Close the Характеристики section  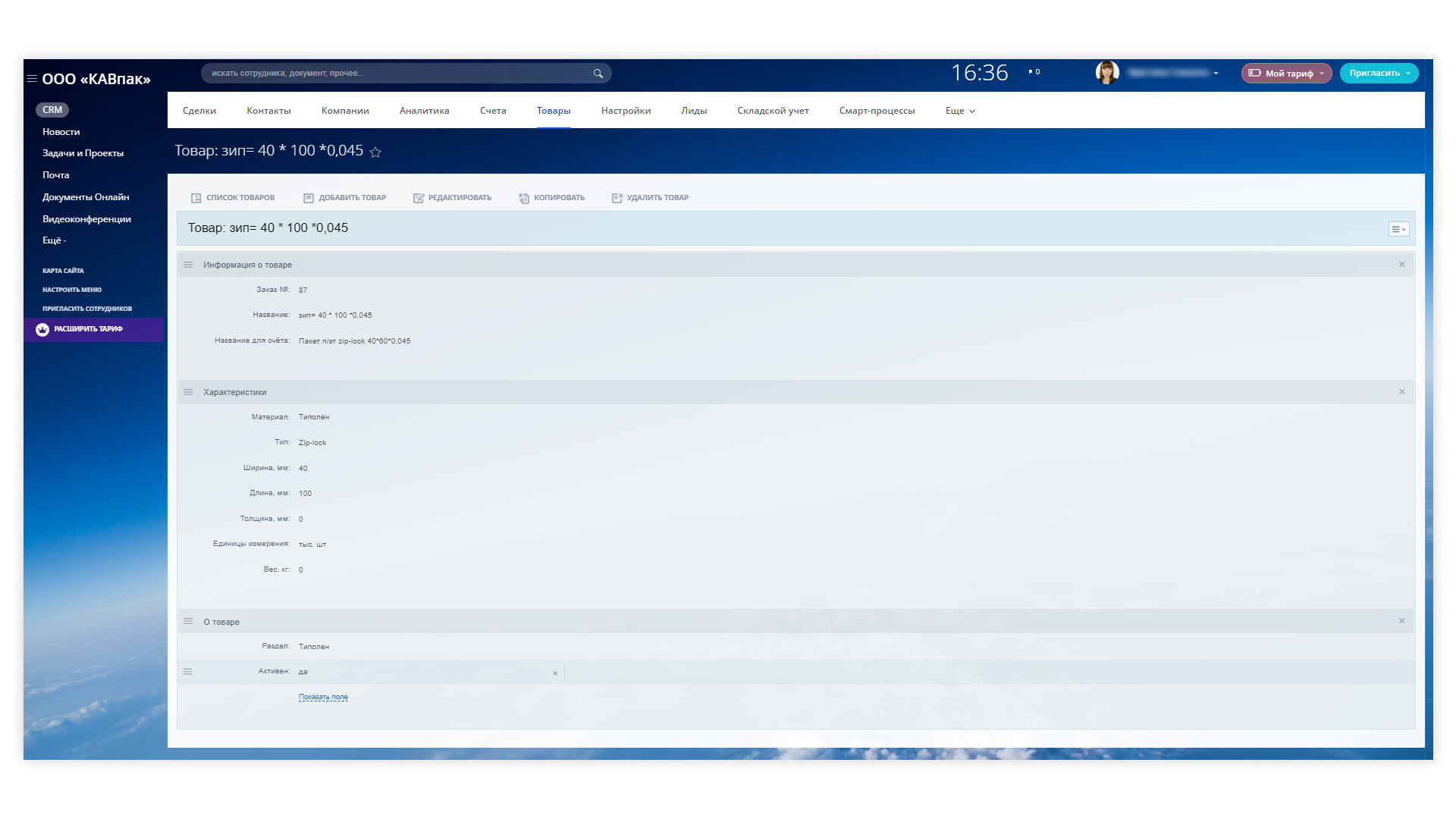point(1401,392)
